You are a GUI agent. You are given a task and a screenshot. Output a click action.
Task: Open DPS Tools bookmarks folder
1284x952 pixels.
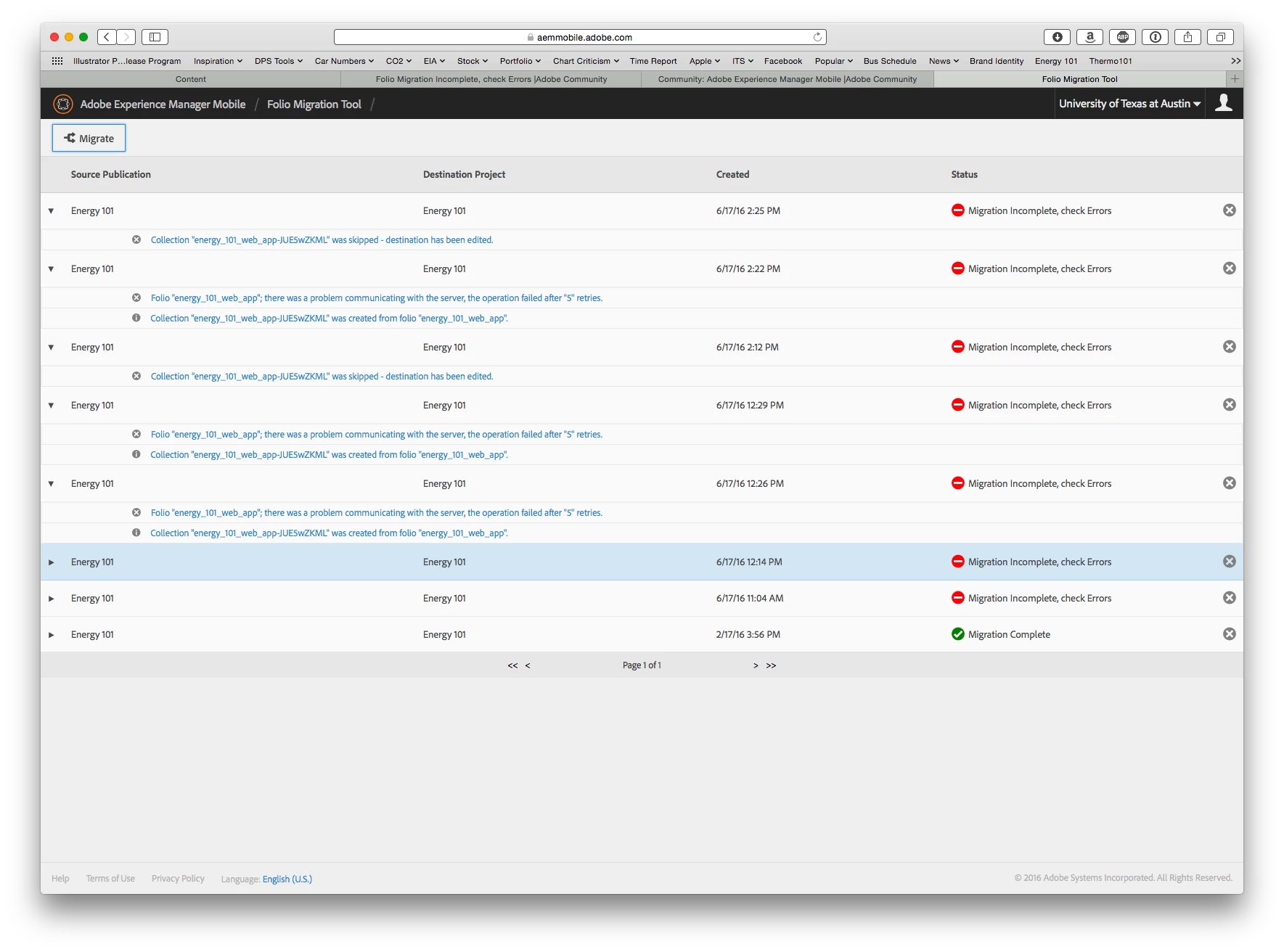[279, 61]
